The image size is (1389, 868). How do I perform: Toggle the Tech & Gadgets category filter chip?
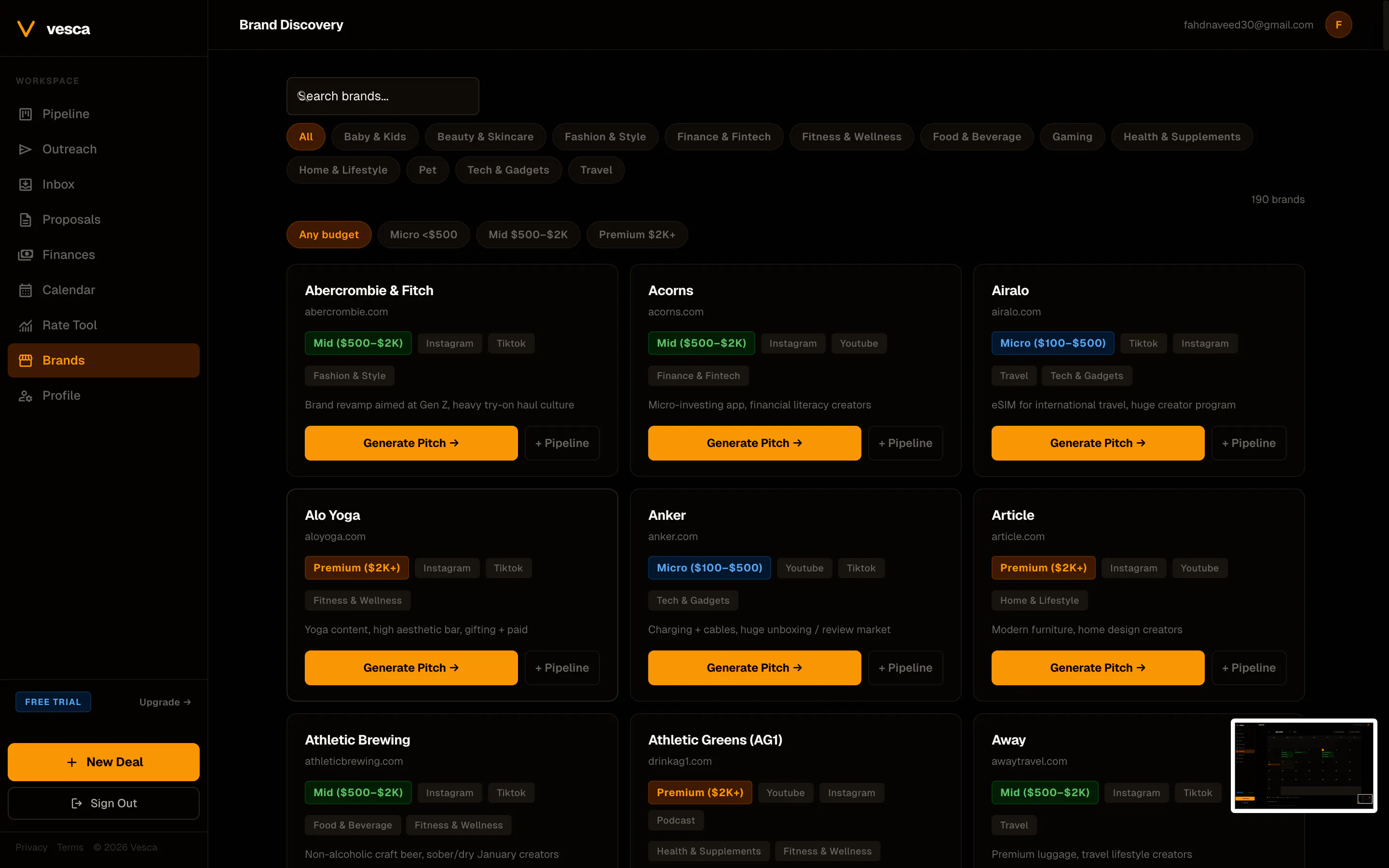tap(508, 170)
